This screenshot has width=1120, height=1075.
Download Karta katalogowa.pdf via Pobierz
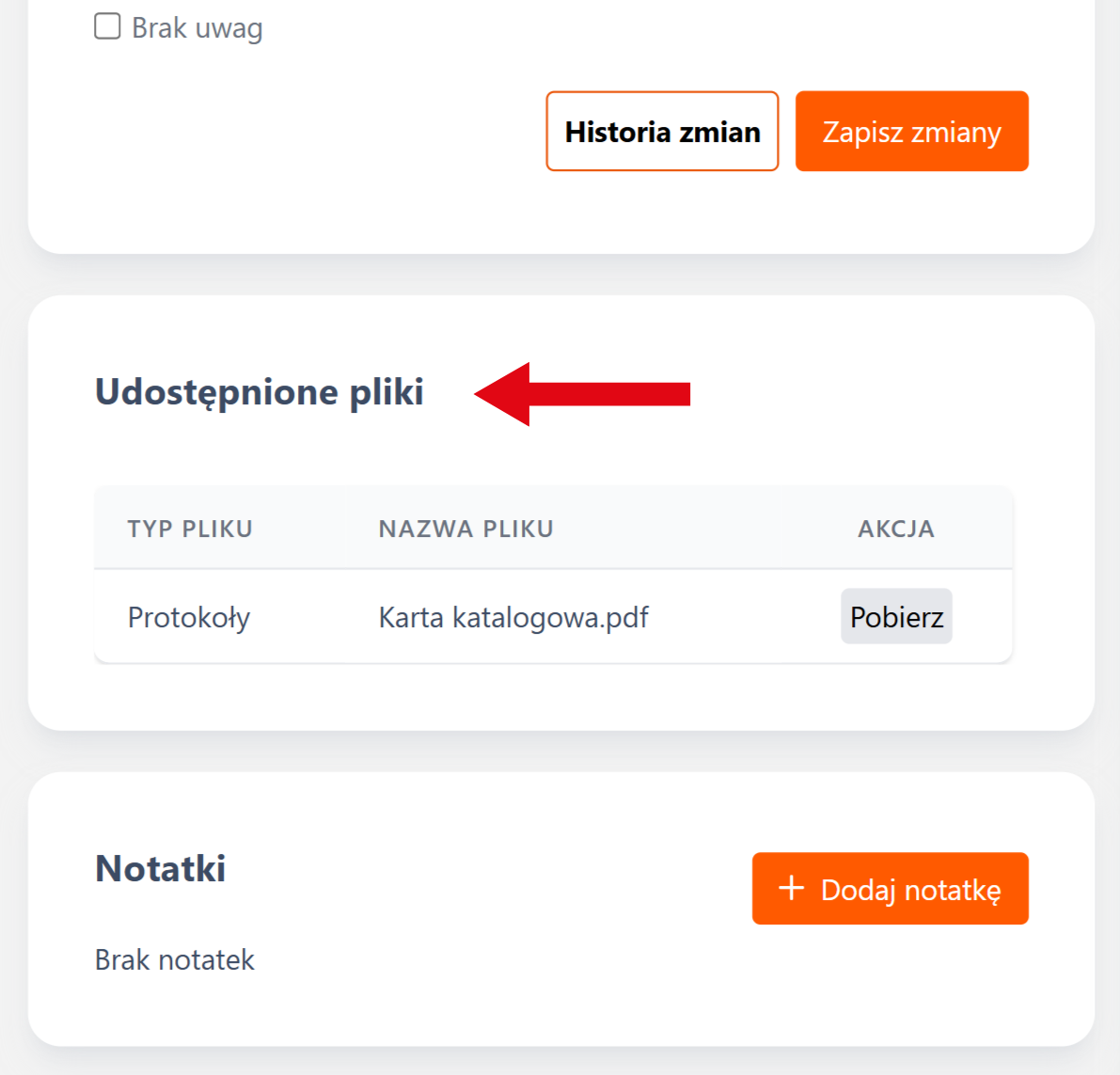click(x=896, y=617)
